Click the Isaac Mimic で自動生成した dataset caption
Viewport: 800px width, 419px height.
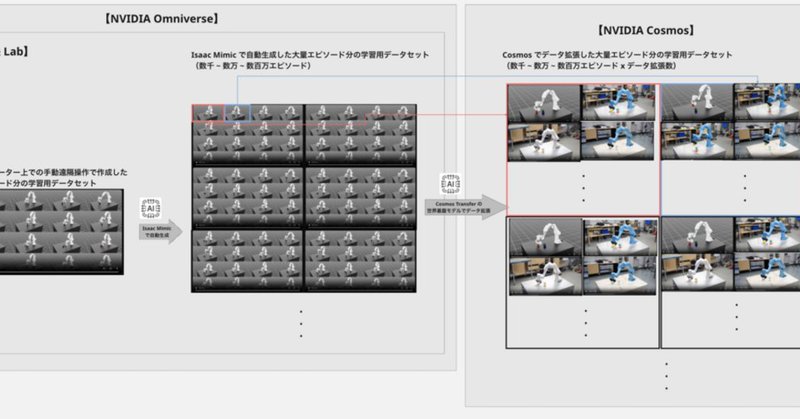(310, 55)
